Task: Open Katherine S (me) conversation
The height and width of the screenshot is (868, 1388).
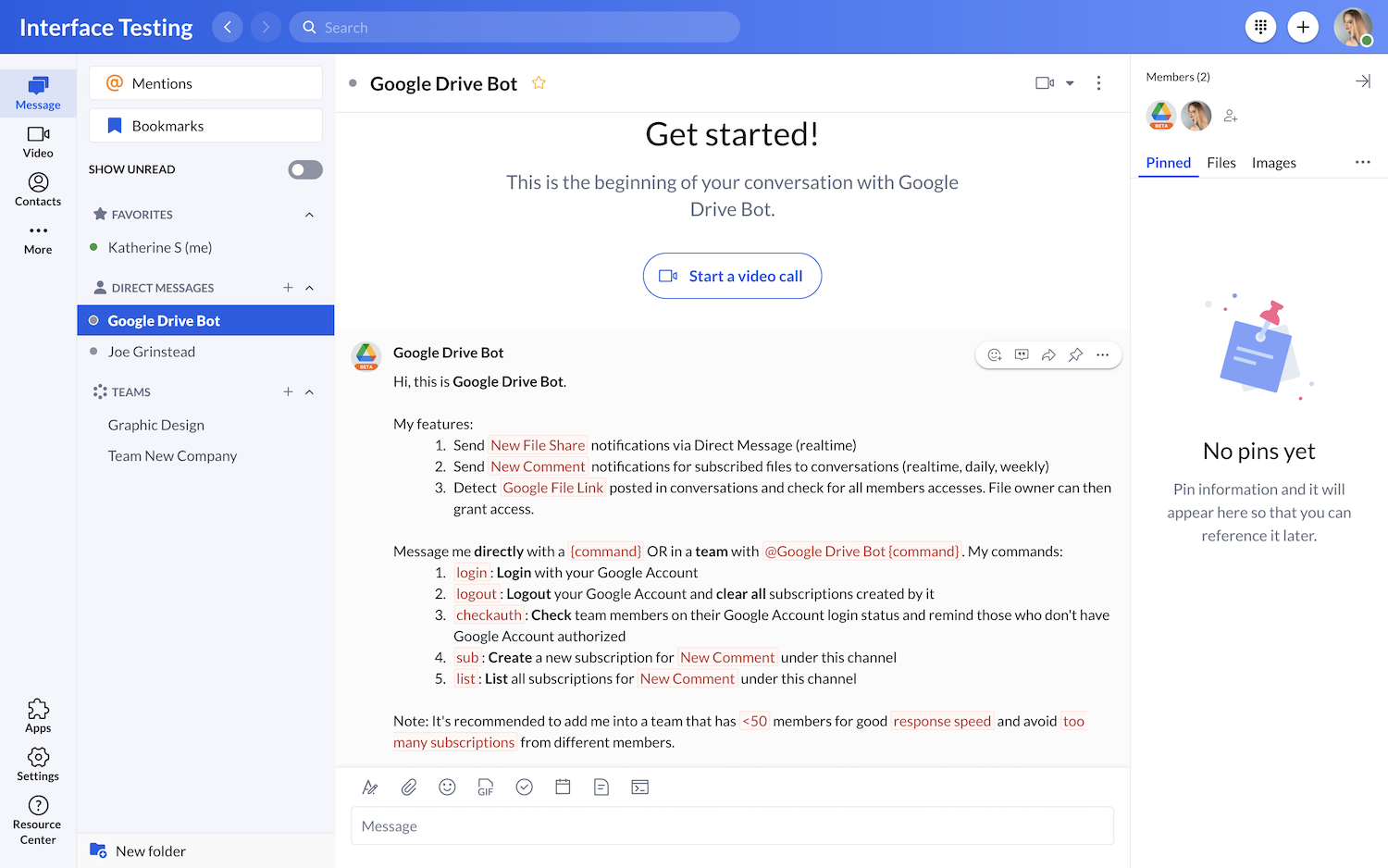Action: pos(205,248)
